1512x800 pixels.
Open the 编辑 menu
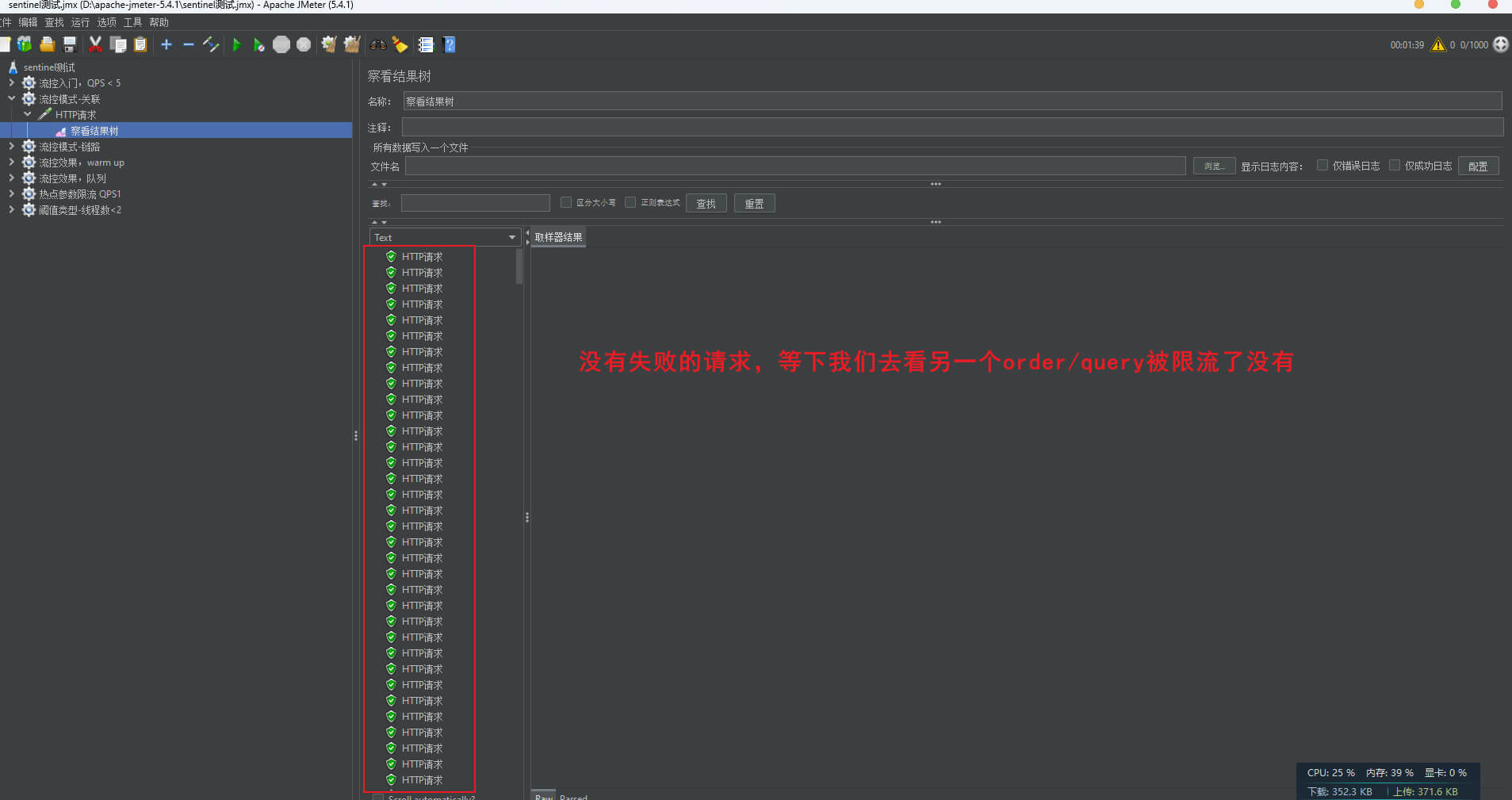click(28, 22)
